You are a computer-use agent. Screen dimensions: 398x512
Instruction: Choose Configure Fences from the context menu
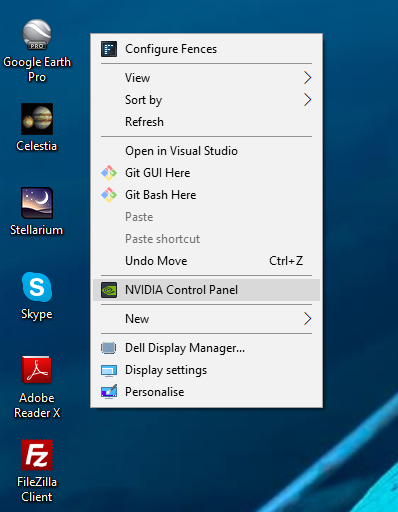tap(206, 49)
